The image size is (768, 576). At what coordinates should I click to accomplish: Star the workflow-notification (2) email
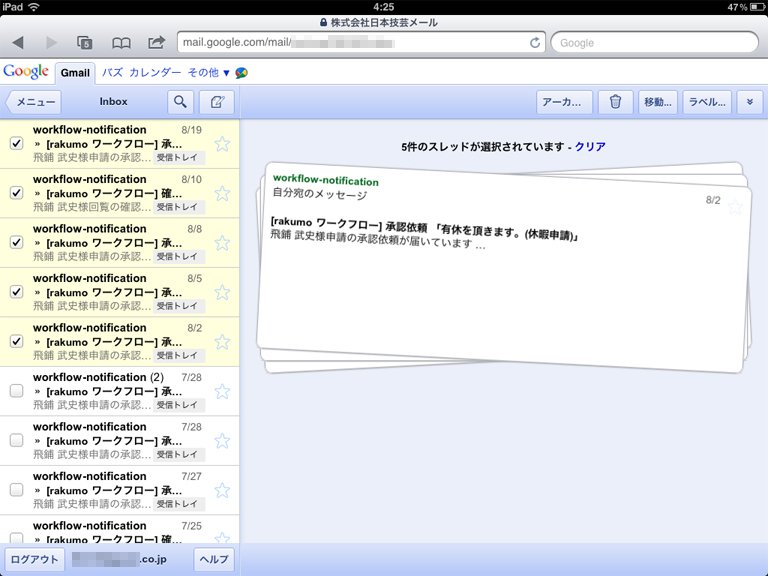(222, 391)
